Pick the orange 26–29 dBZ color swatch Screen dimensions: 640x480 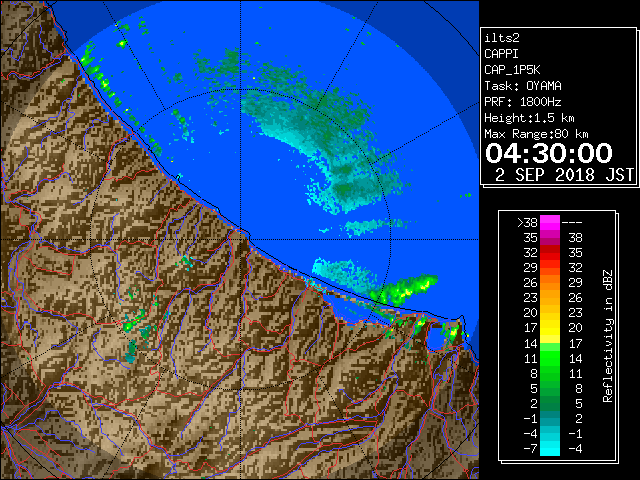tap(550, 283)
